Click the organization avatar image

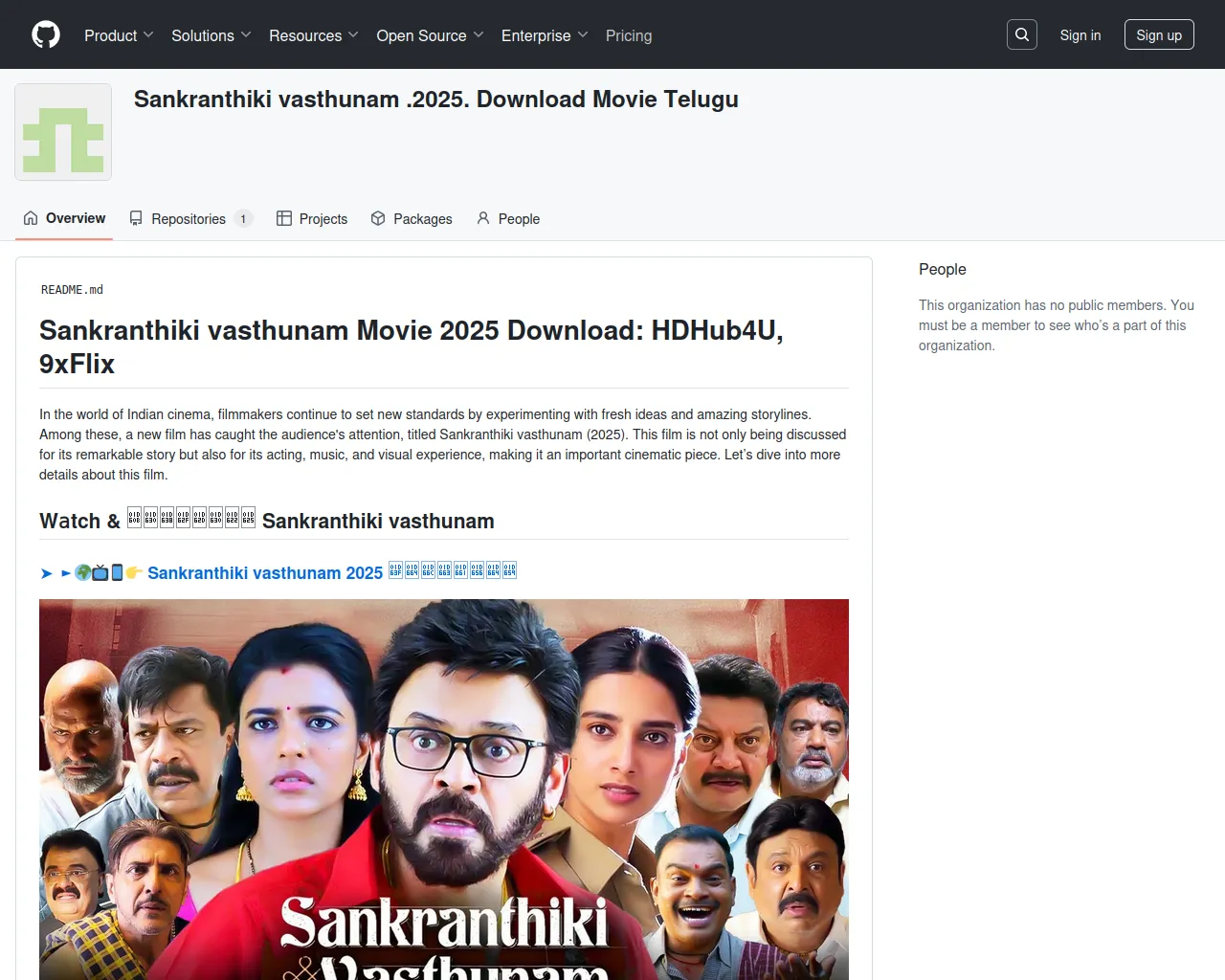click(63, 132)
